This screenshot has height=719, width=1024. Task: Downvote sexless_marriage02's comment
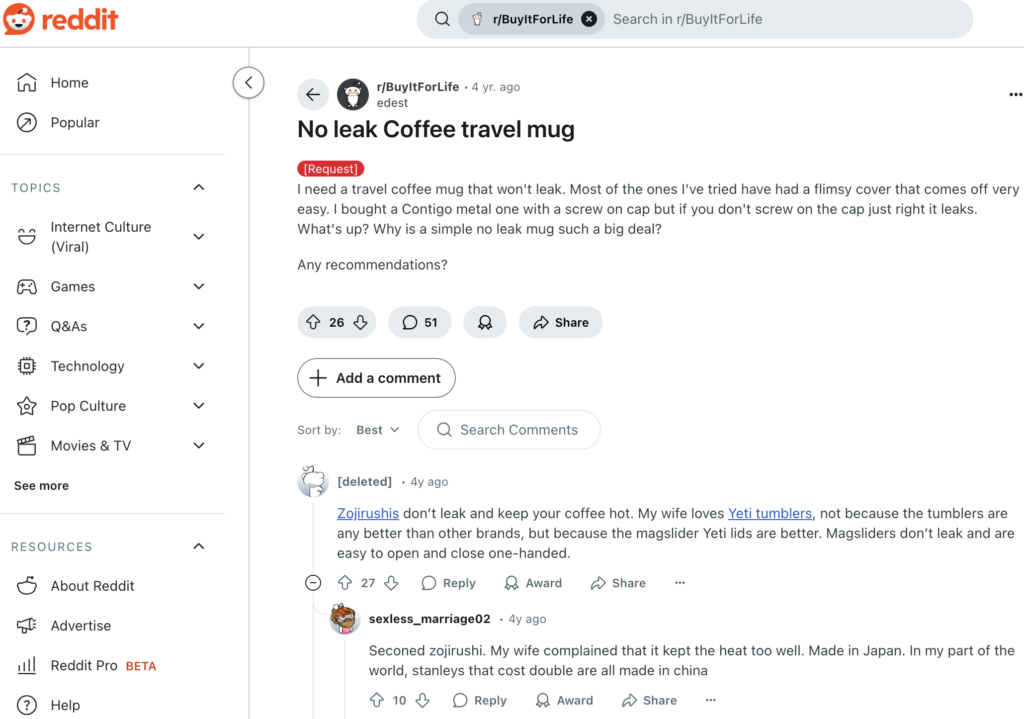(x=423, y=700)
